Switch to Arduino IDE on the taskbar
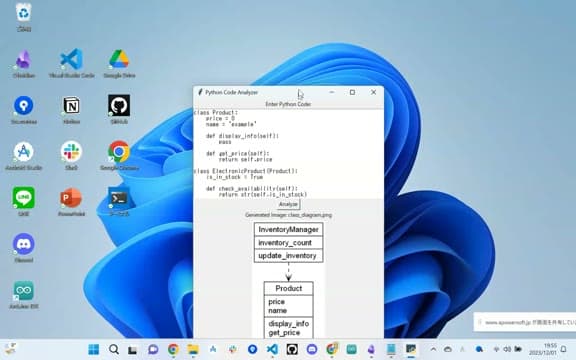 [352, 349]
